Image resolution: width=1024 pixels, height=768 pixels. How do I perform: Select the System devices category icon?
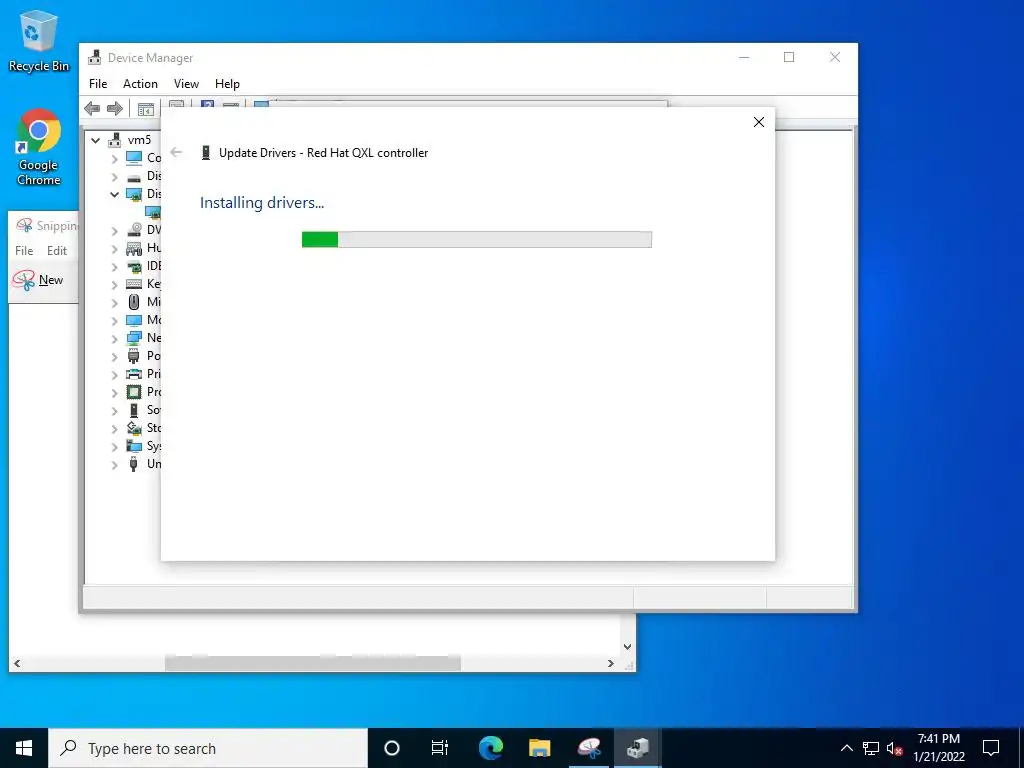134,446
